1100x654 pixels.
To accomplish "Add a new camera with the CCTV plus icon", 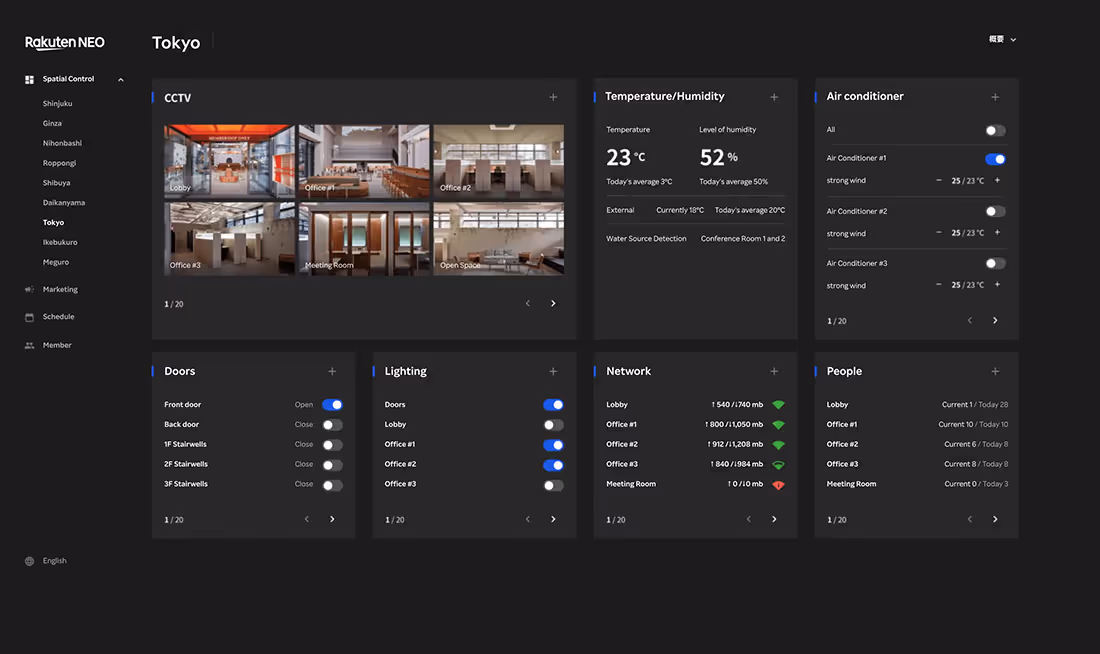I will point(553,96).
